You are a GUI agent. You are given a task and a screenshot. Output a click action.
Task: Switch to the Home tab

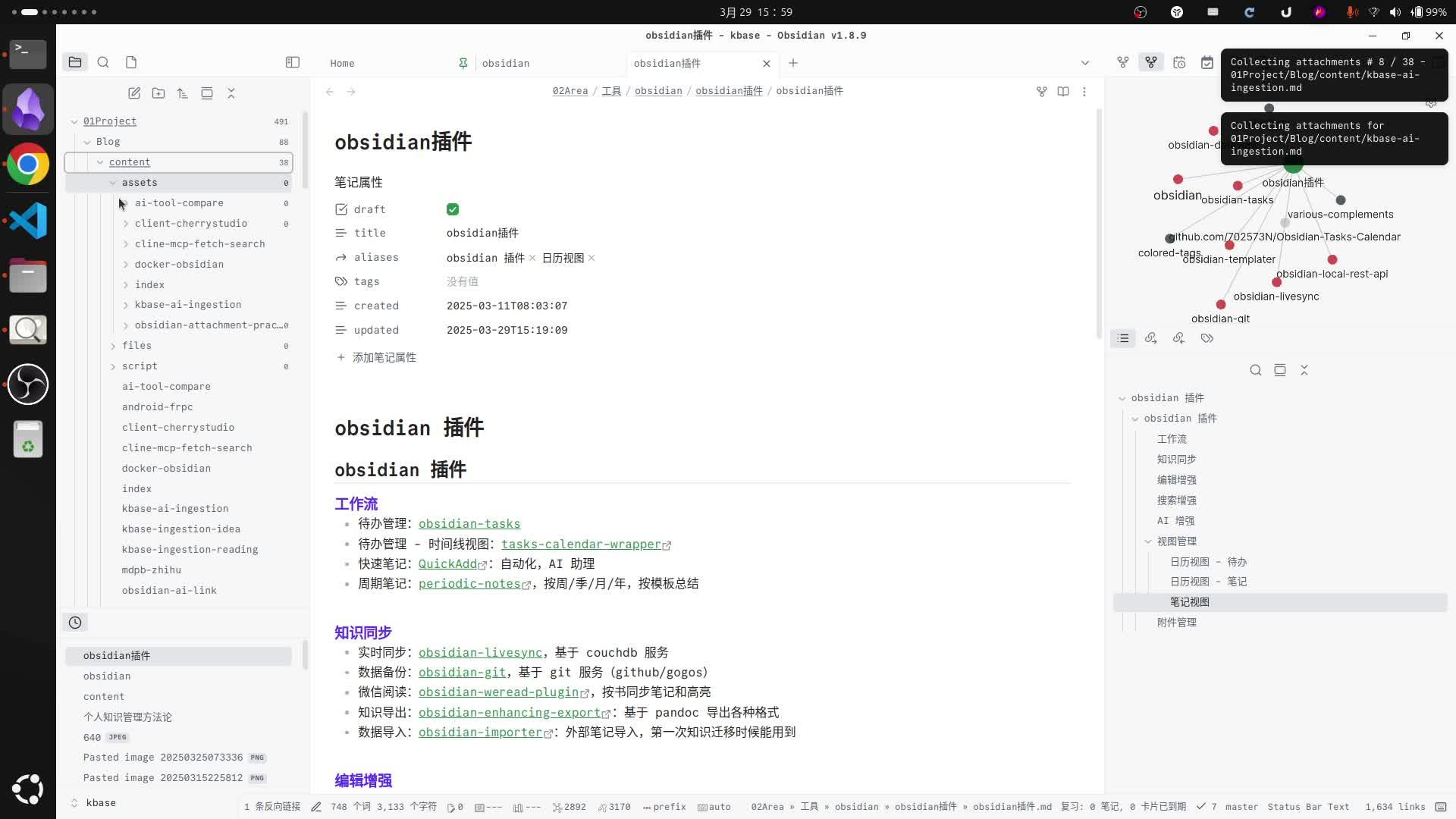pos(343,63)
